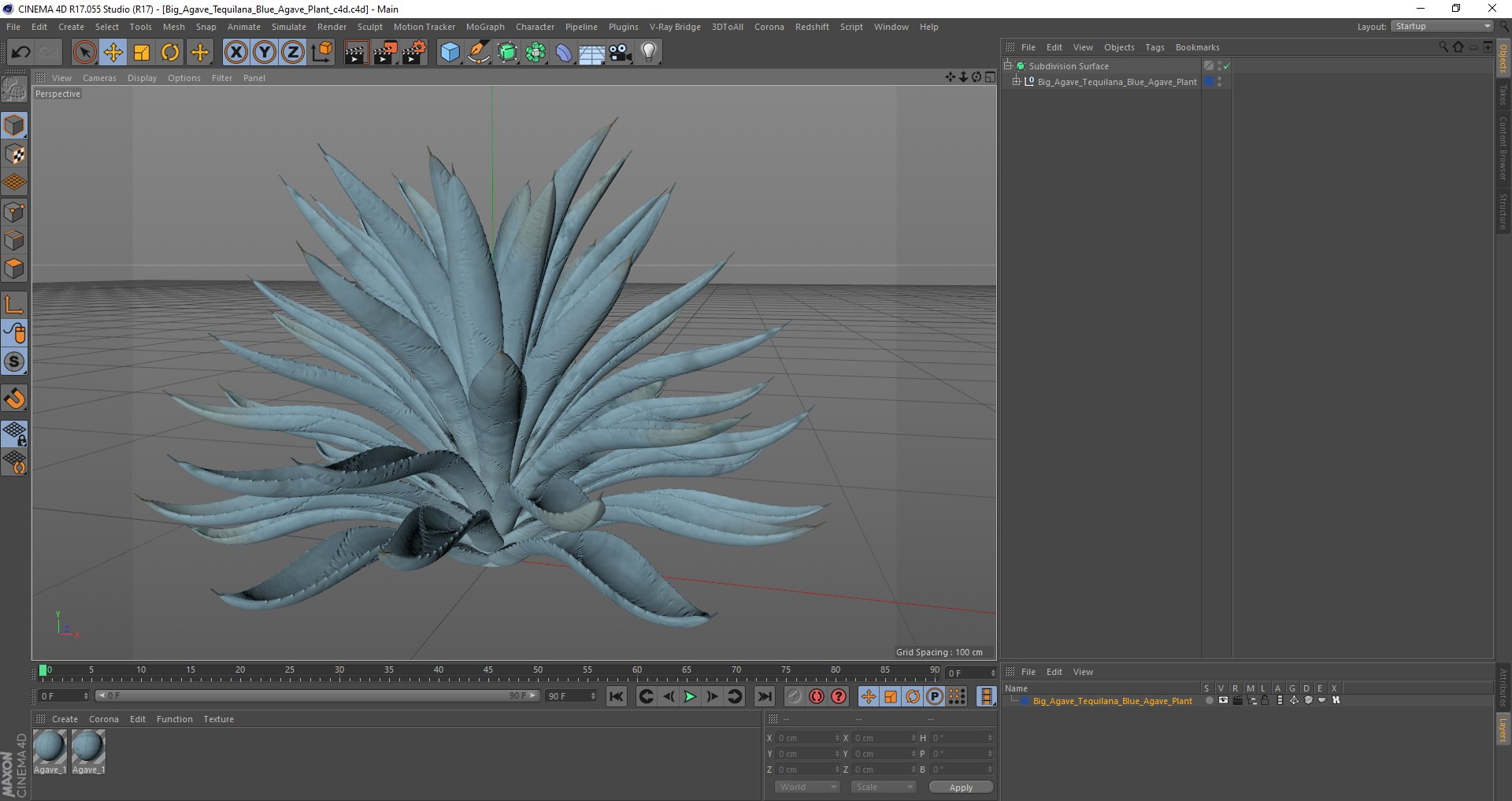Select the Live Selection tool
The height and width of the screenshot is (801, 1512).
click(x=84, y=53)
